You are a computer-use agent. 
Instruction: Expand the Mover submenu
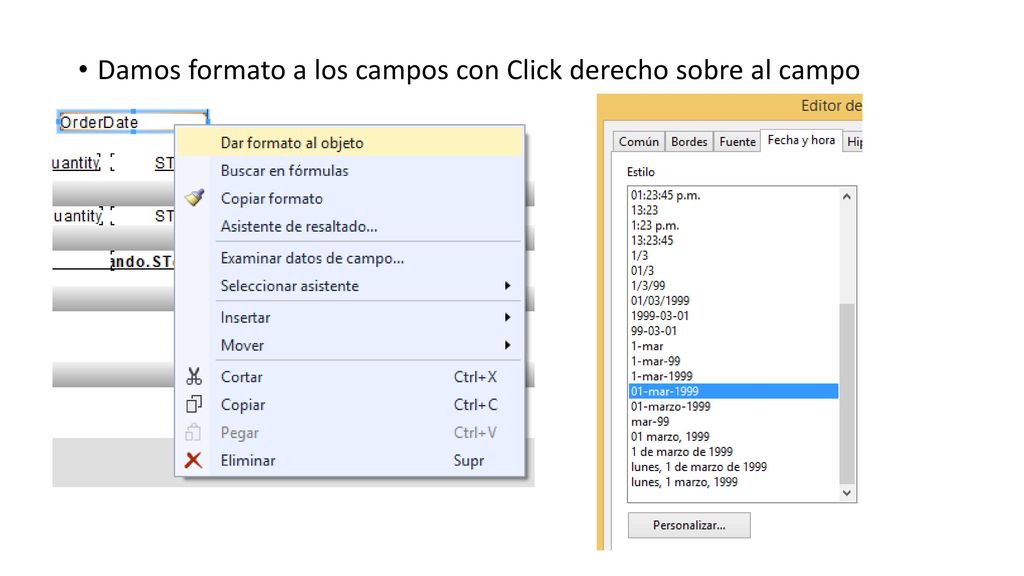[350, 345]
